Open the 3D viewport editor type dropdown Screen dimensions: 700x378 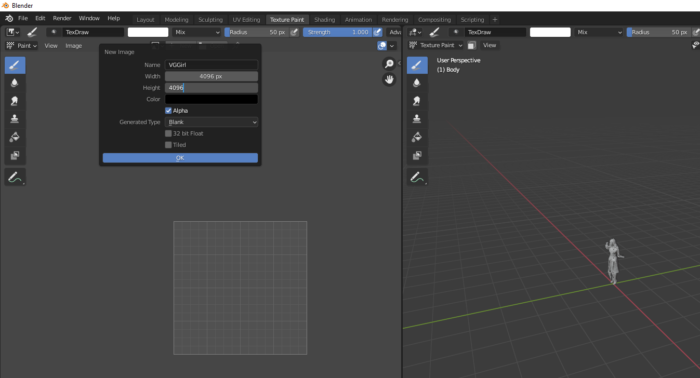point(415,32)
